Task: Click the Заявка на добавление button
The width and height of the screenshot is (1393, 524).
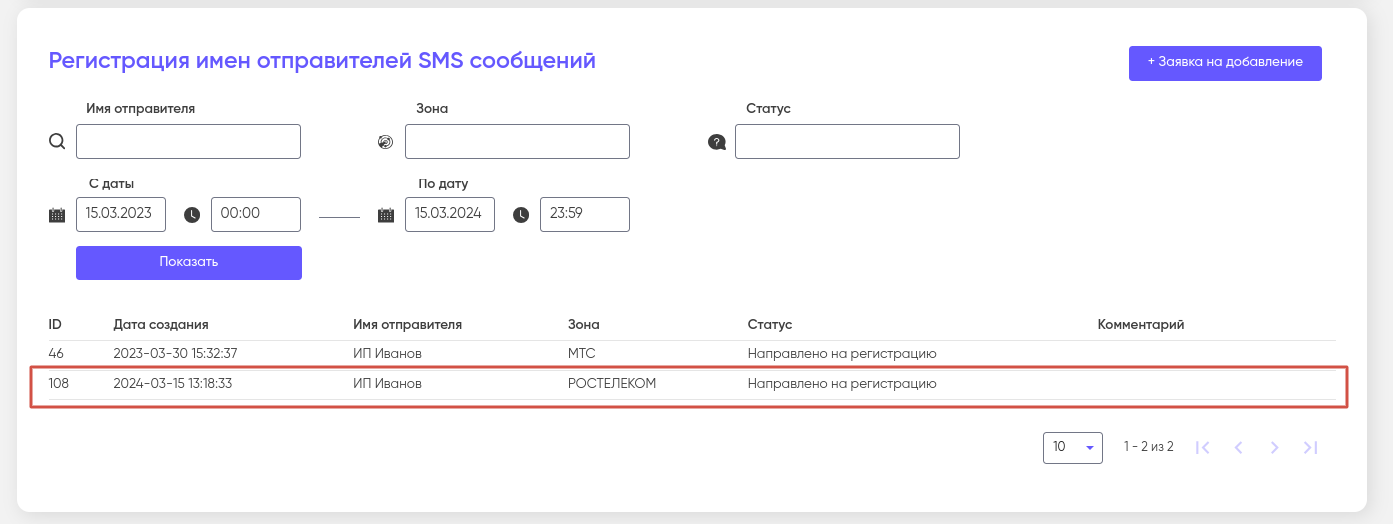Action: (1225, 62)
